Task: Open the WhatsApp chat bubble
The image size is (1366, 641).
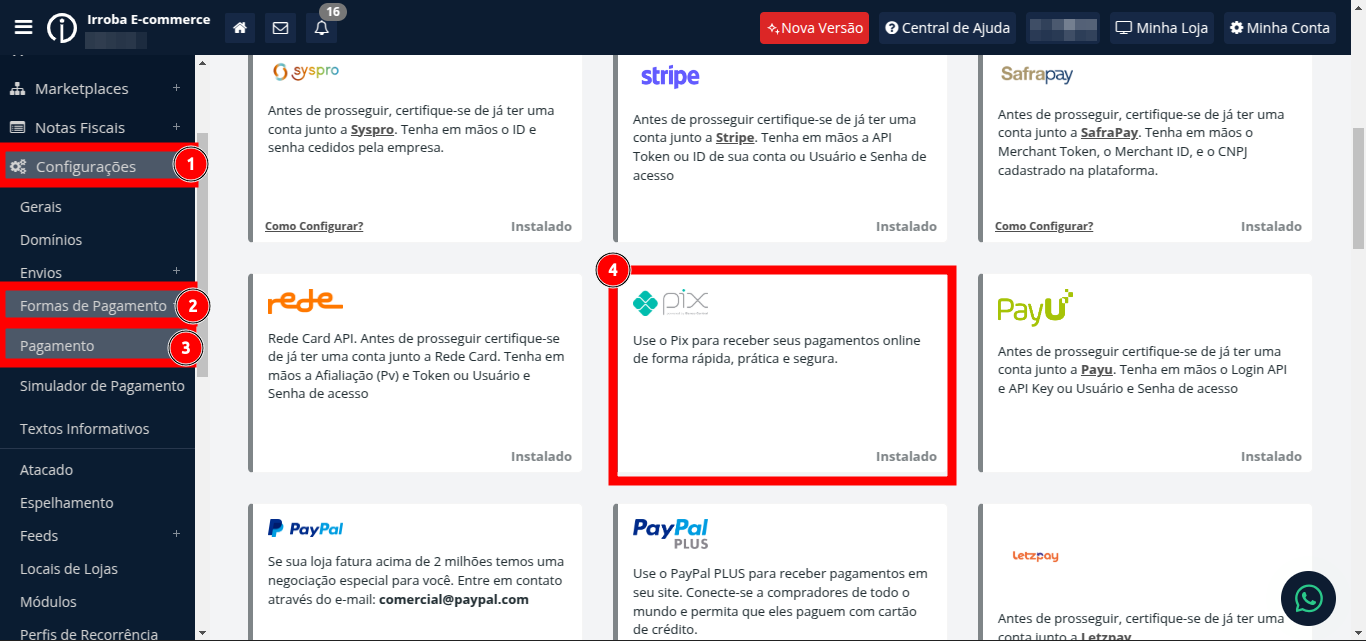Action: 1308,598
